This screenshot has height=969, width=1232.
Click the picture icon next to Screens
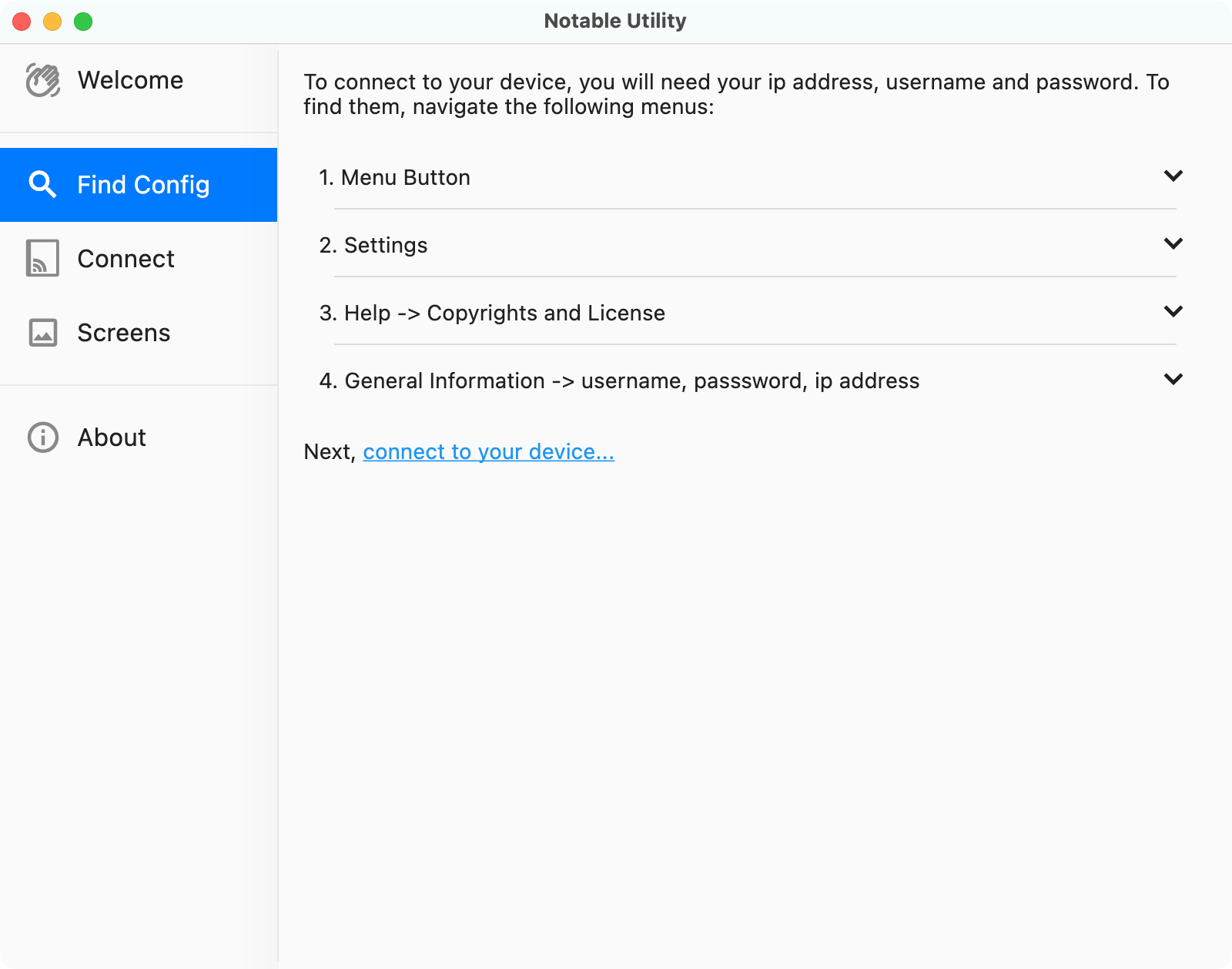point(43,332)
